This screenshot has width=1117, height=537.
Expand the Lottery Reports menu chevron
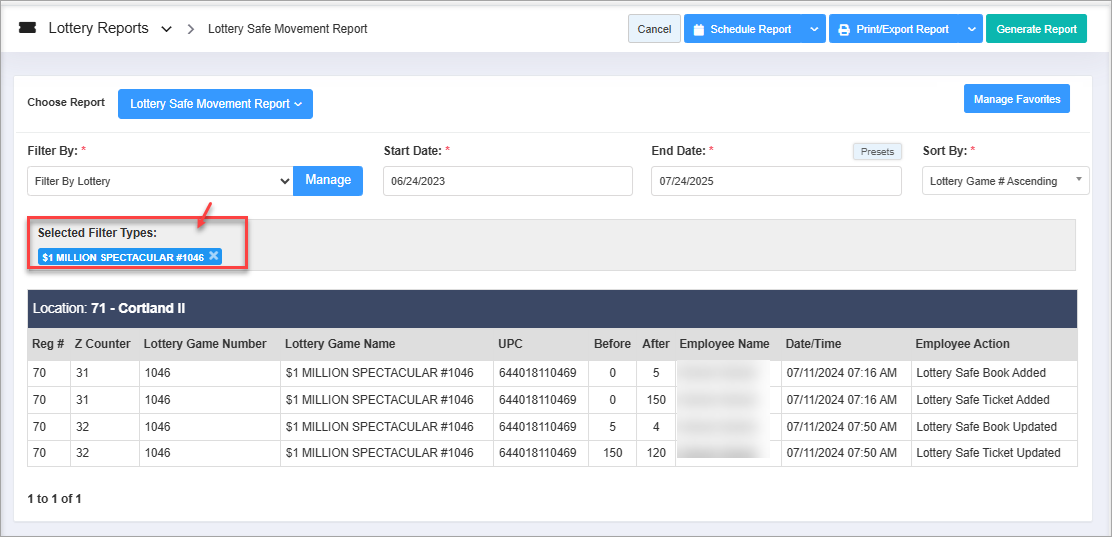[166, 29]
